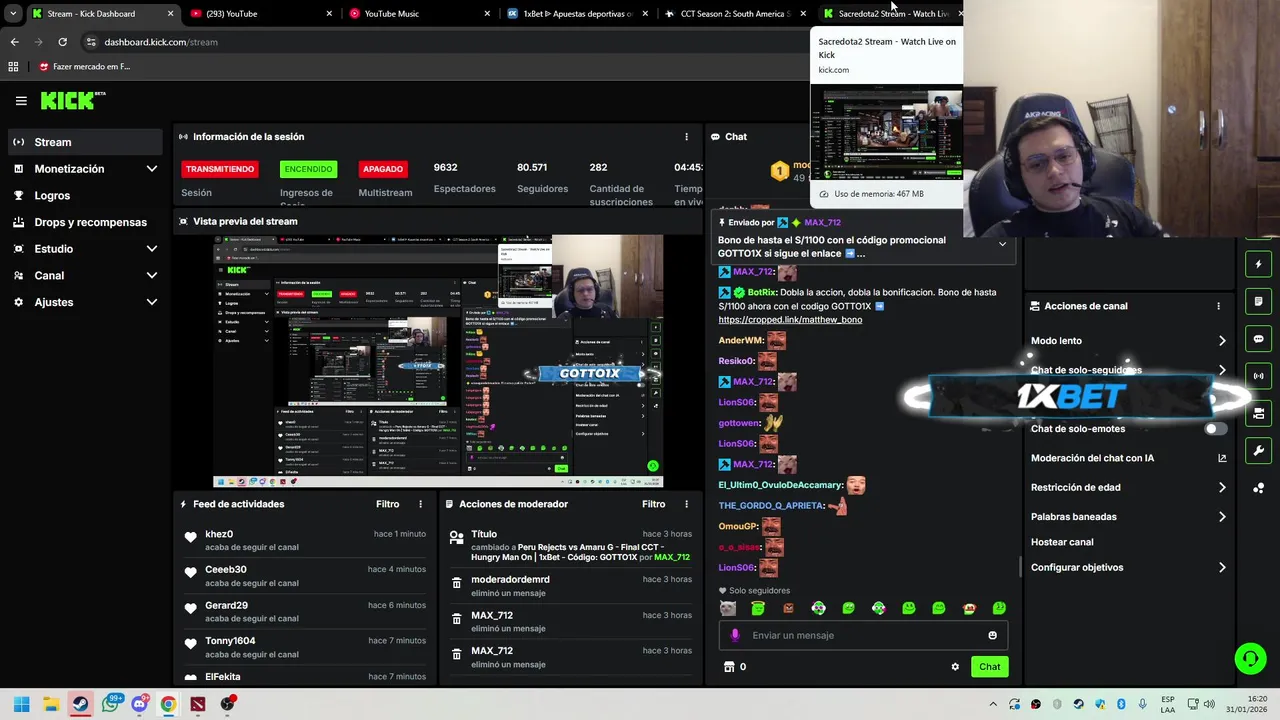The width and height of the screenshot is (1280, 720).
Task: Open three-dot menu of Acciones de moderador
Action: pos(686,504)
